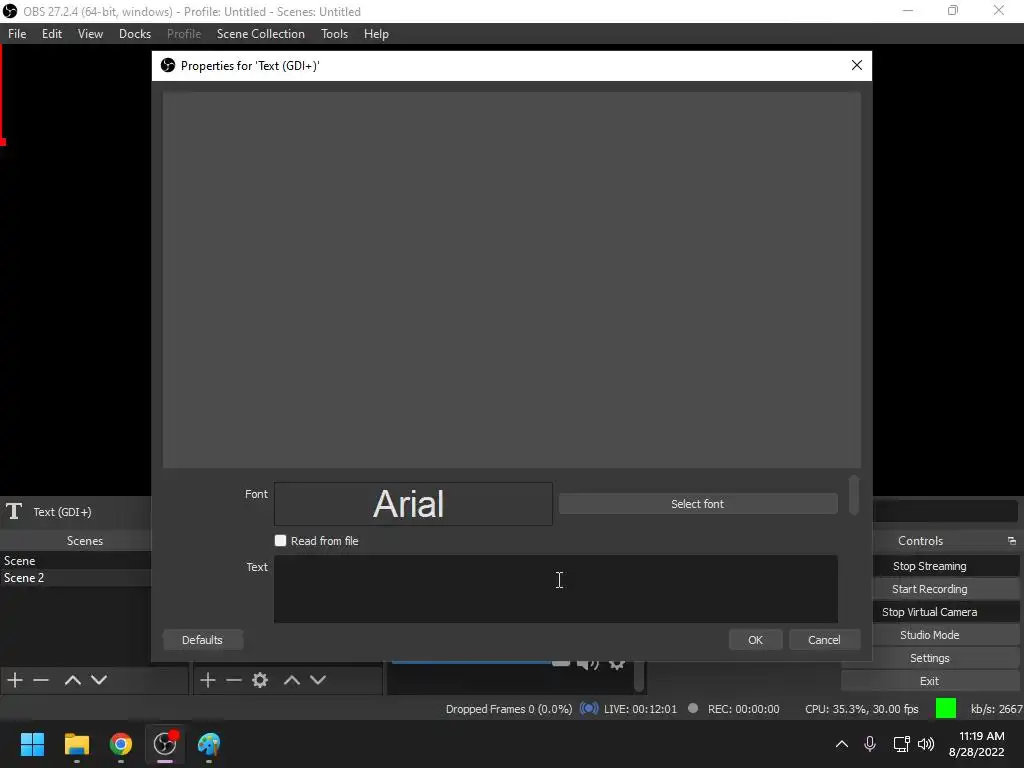The height and width of the screenshot is (768, 1024).
Task: Click the grey source preview area in Properties
Action: [x=511, y=280]
